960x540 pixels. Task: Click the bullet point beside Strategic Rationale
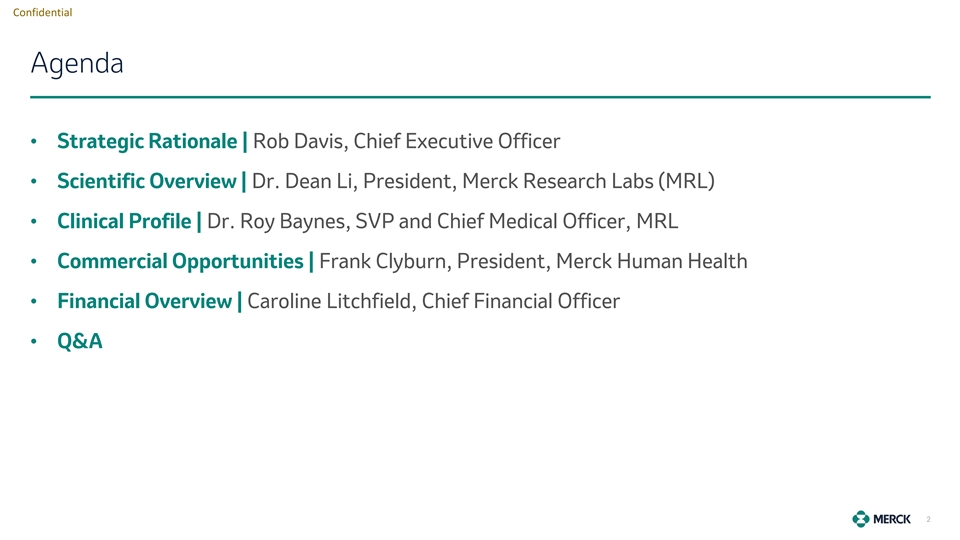point(35,142)
